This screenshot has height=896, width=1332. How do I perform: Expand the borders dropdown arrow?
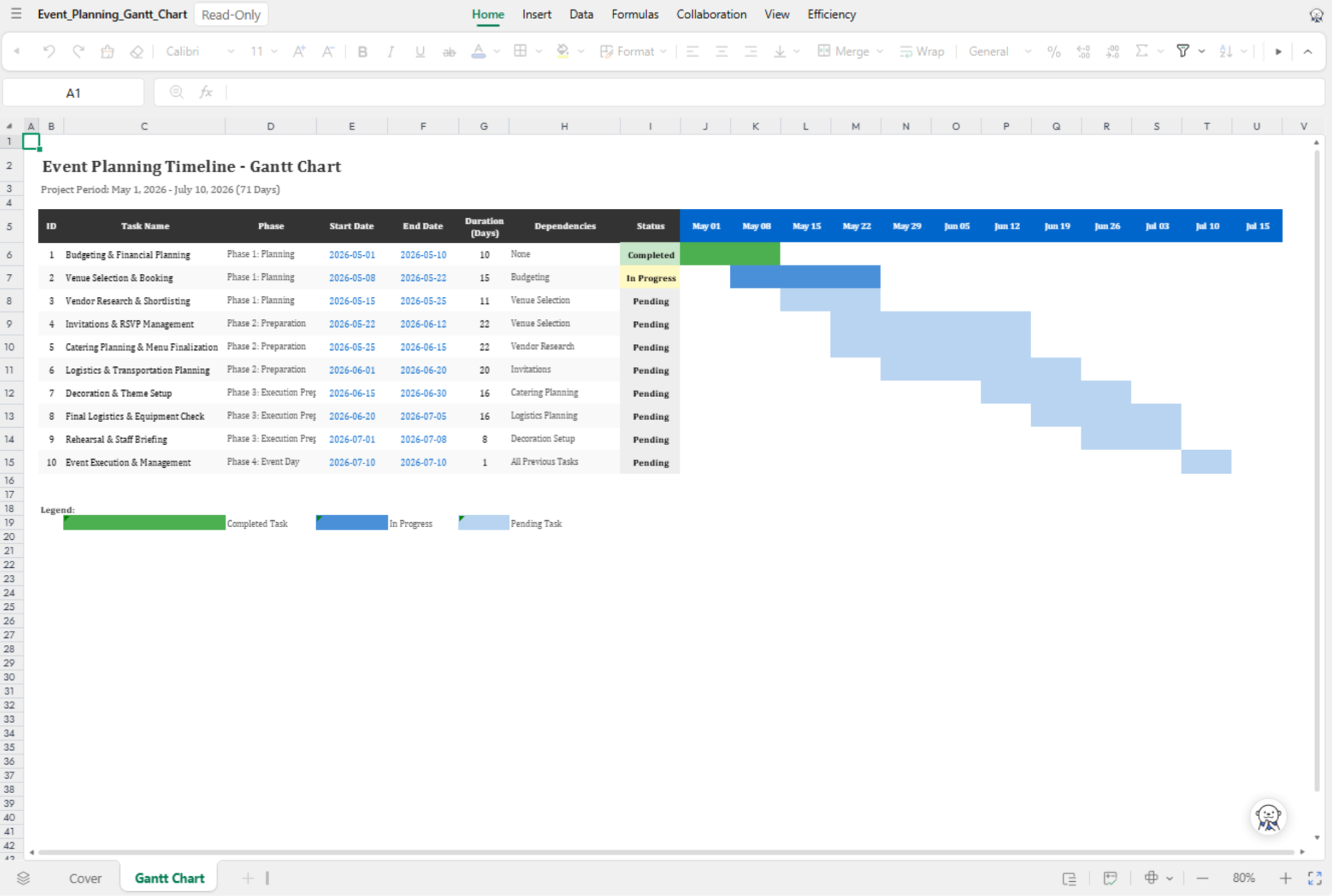tap(538, 51)
